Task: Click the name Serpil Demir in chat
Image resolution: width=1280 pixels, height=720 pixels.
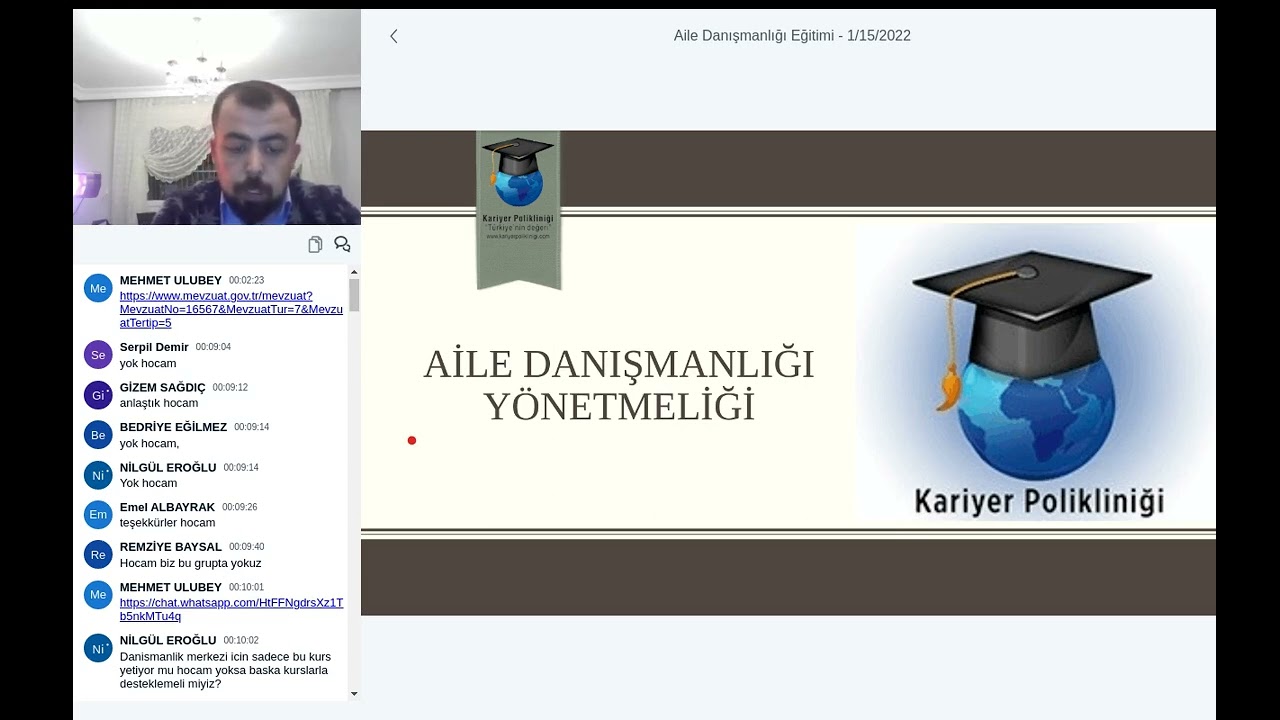Action: [154, 347]
